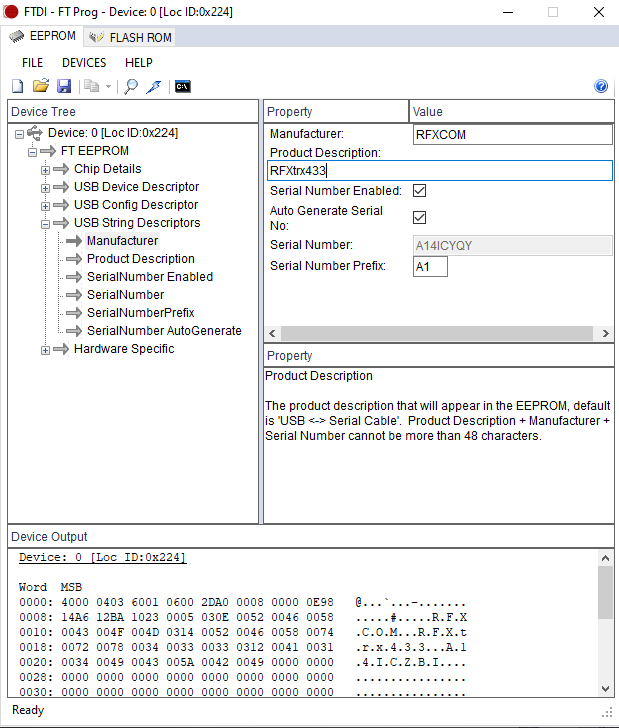Screen dimensions: 619x728
Task: Click the Program devices lightning icon
Action: click(x=154, y=86)
